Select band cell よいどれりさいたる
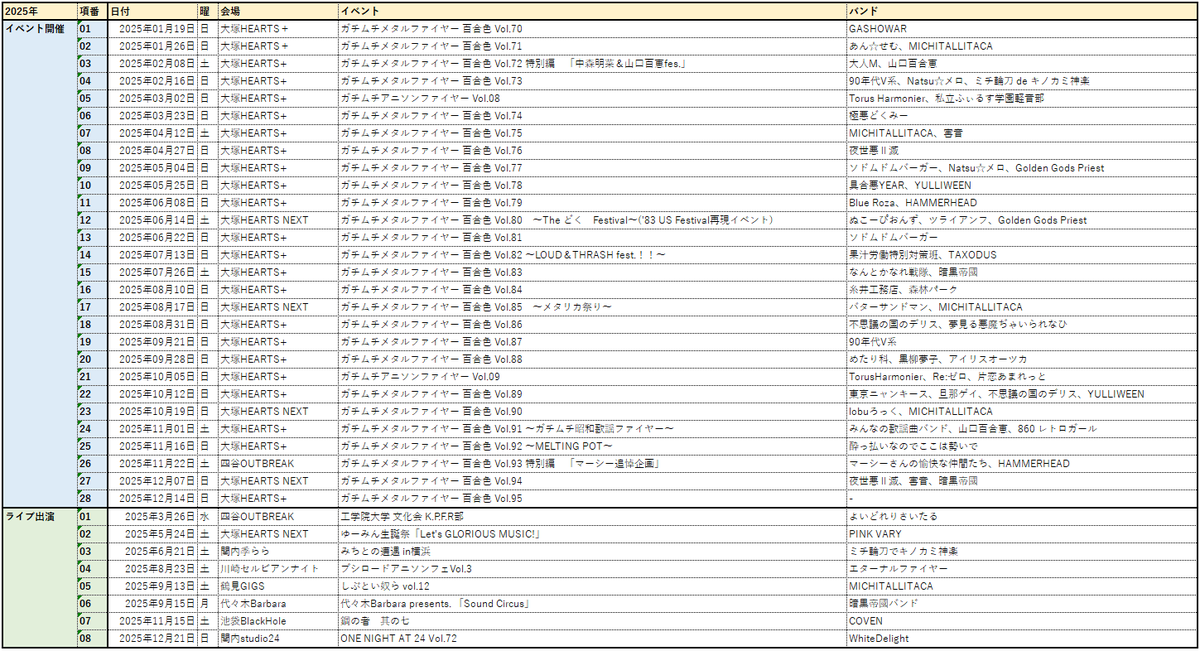 (1021, 516)
